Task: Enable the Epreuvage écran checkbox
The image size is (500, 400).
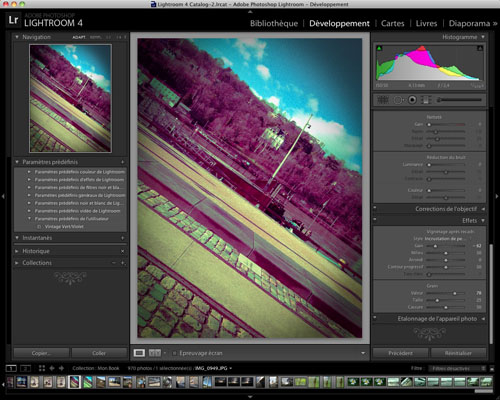Action: 174,353
